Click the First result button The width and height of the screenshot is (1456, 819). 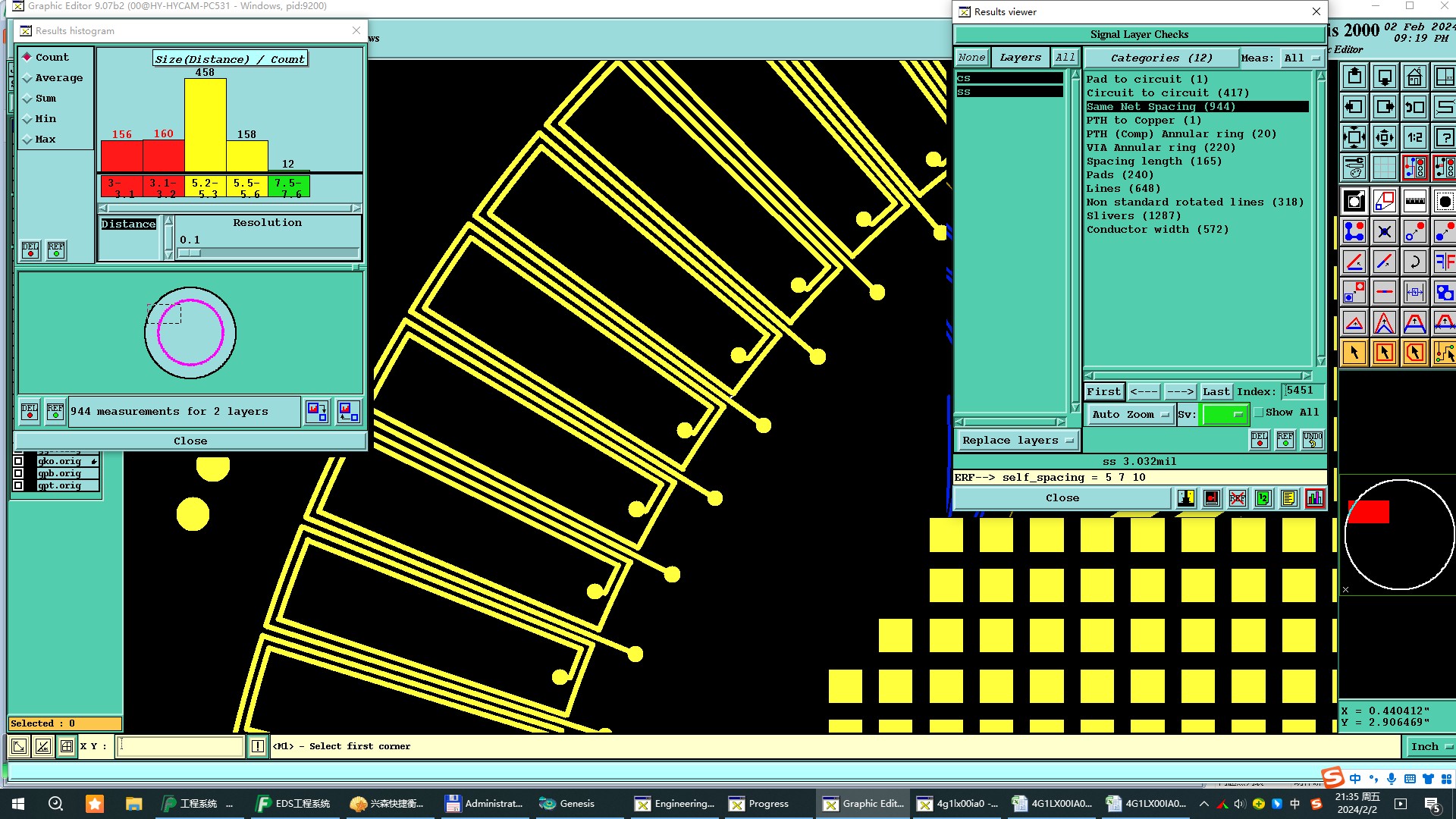[1103, 392]
